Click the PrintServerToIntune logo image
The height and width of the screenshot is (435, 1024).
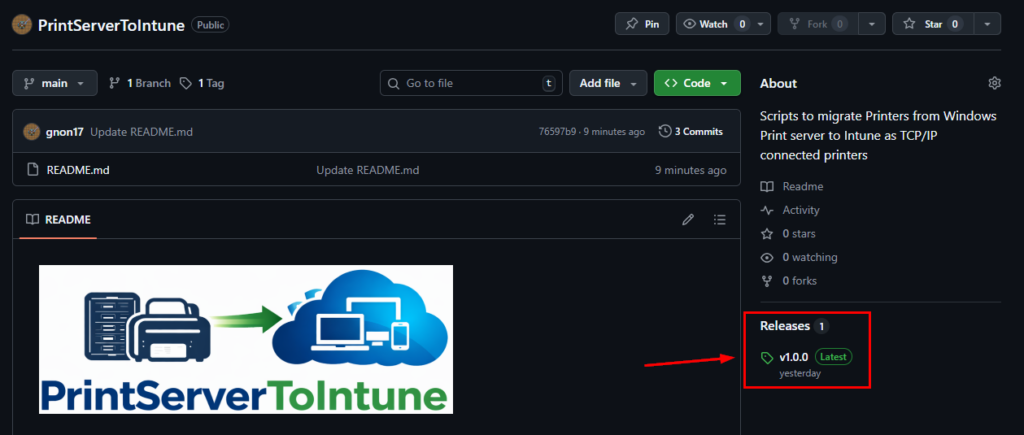coord(246,339)
